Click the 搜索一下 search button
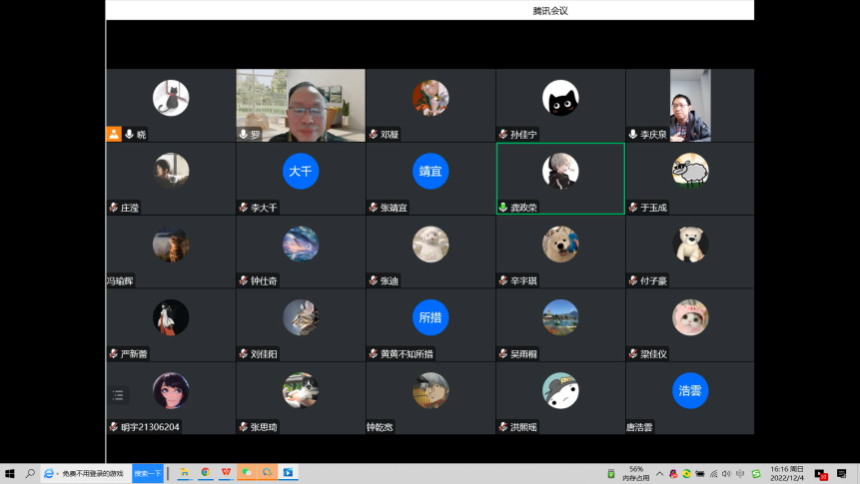This screenshot has height=484, width=860. 147,473
